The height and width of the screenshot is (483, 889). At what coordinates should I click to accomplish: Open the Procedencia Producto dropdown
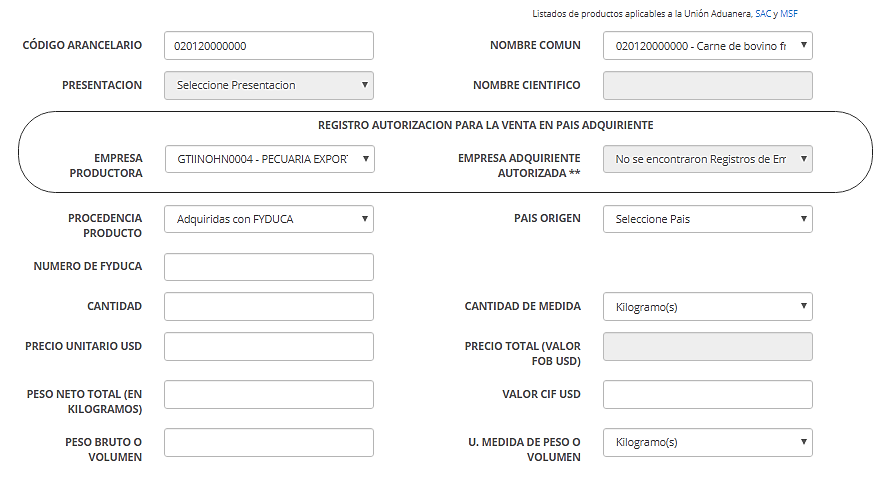pyautogui.click(x=269, y=219)
